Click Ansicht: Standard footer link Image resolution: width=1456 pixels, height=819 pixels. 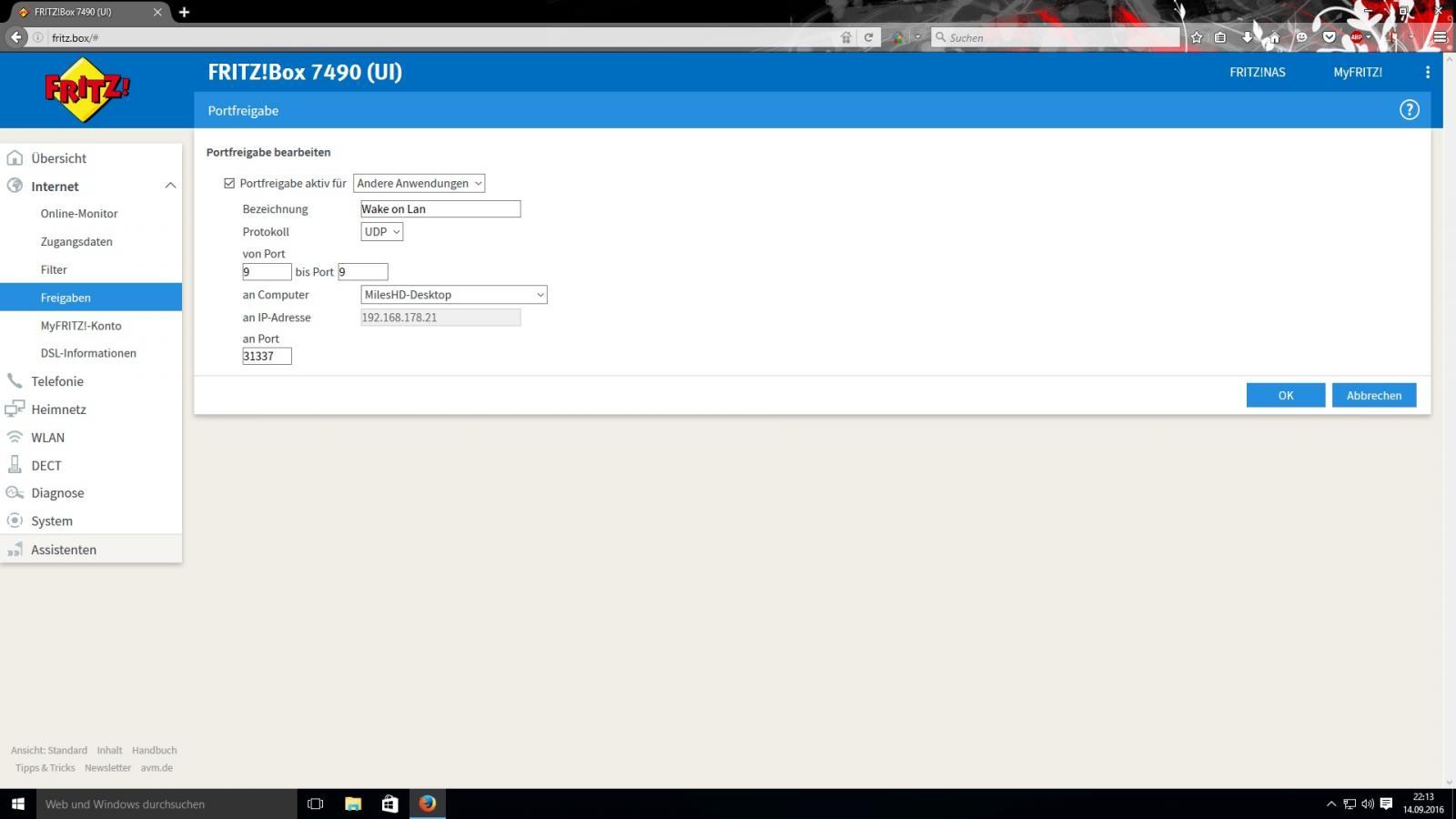pyautogui.click(x=49, y=751)
